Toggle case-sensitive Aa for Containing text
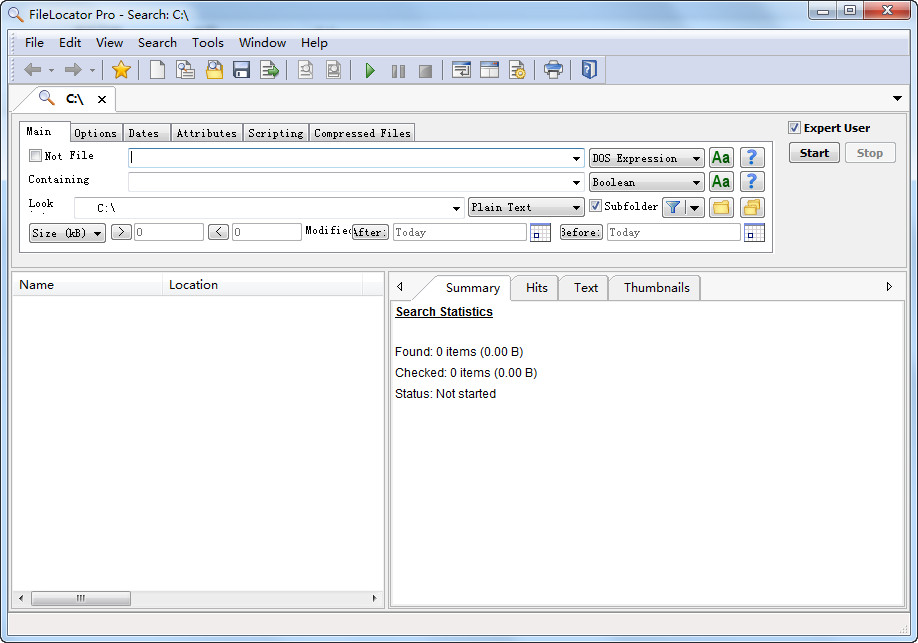 (721, 182)
